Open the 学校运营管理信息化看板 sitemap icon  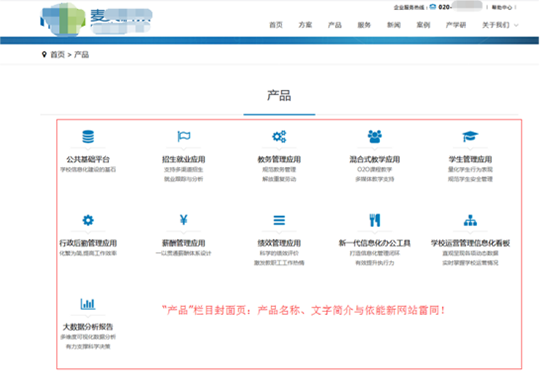click(470, 220)
